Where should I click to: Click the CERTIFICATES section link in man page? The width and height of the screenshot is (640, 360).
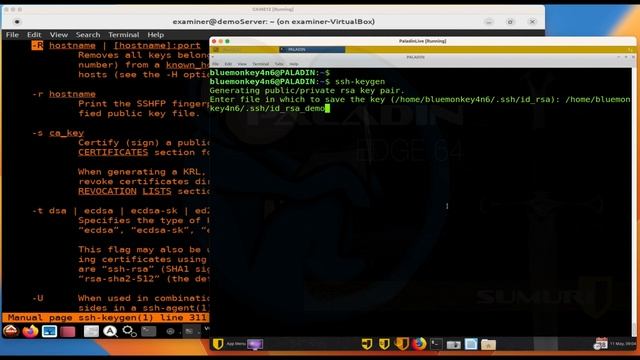coord(113,152)
